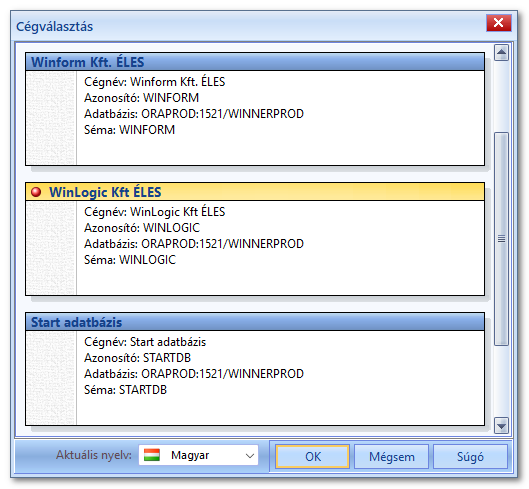Image resolution: width=529 pixels, height=489 pixels.
Task: Click the scrollbar up arrow
Action: [x=501, y=53]
